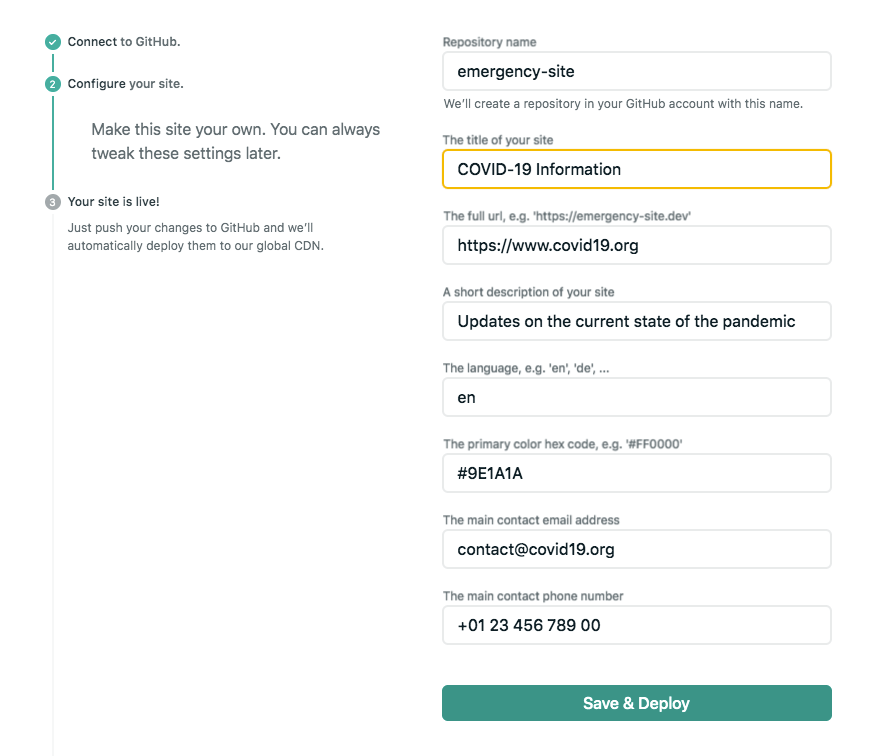Click the language field containing "en"

coord(636,397)
